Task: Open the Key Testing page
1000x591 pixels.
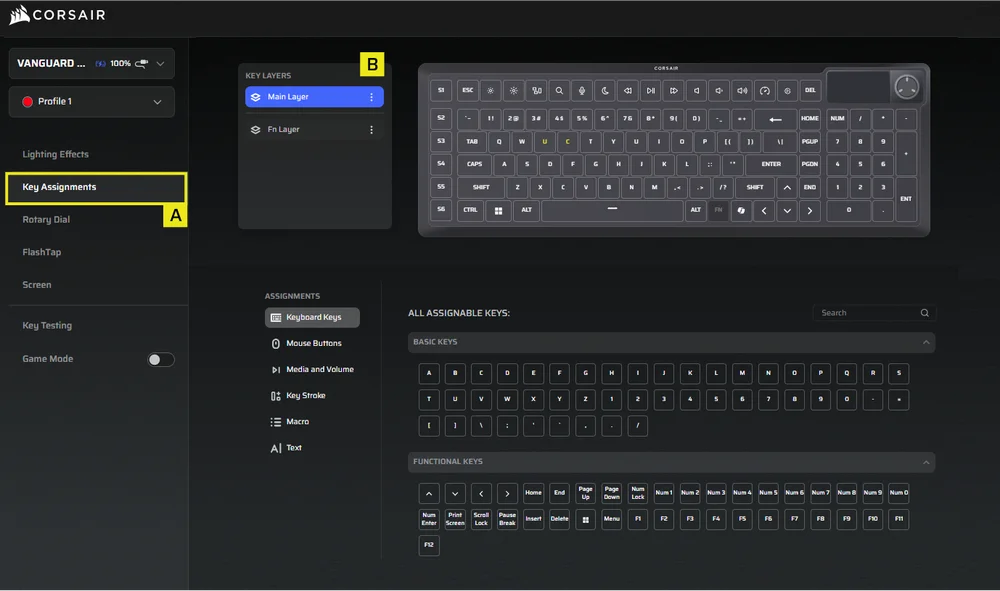Action: pos(47,325)
